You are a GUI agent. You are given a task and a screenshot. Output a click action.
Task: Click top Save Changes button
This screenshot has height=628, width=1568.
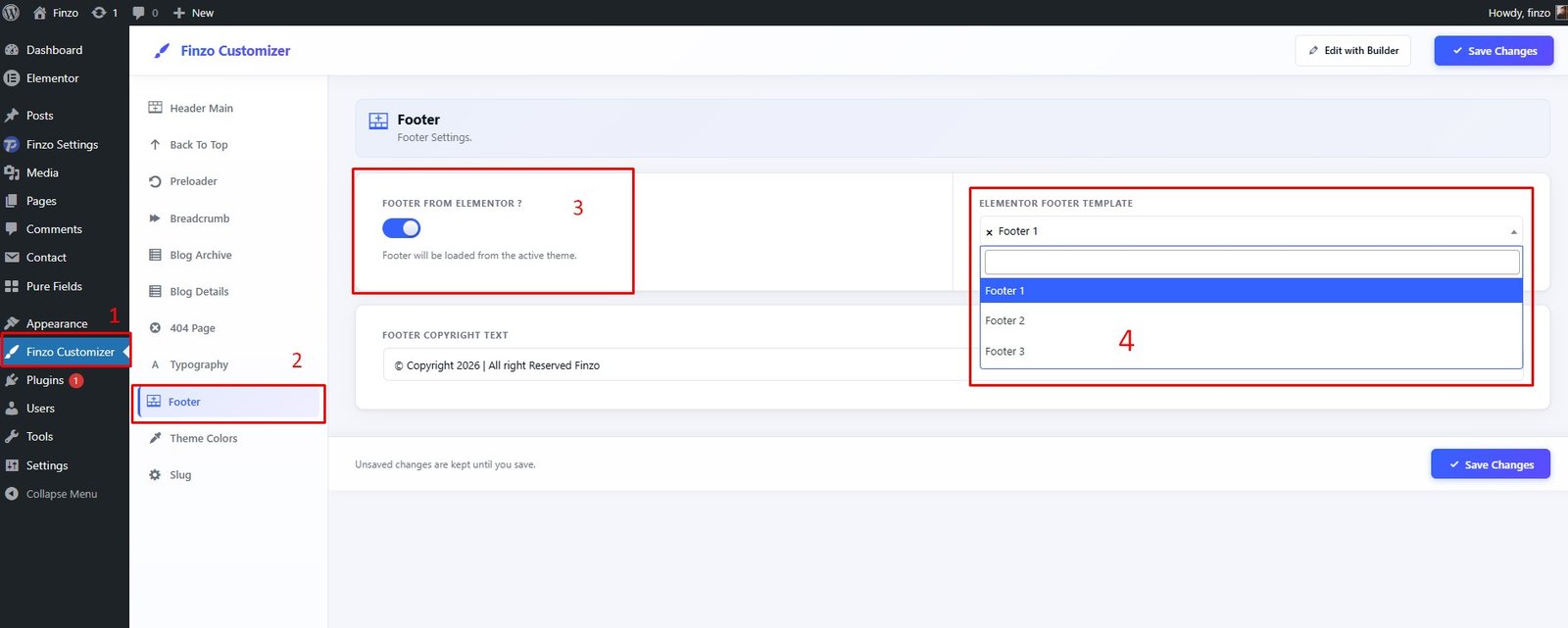[x=1494, y=51]
